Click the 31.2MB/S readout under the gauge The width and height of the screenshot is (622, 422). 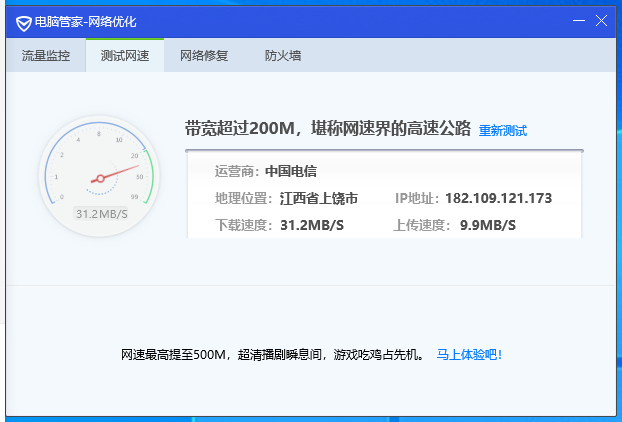(102, 214)
